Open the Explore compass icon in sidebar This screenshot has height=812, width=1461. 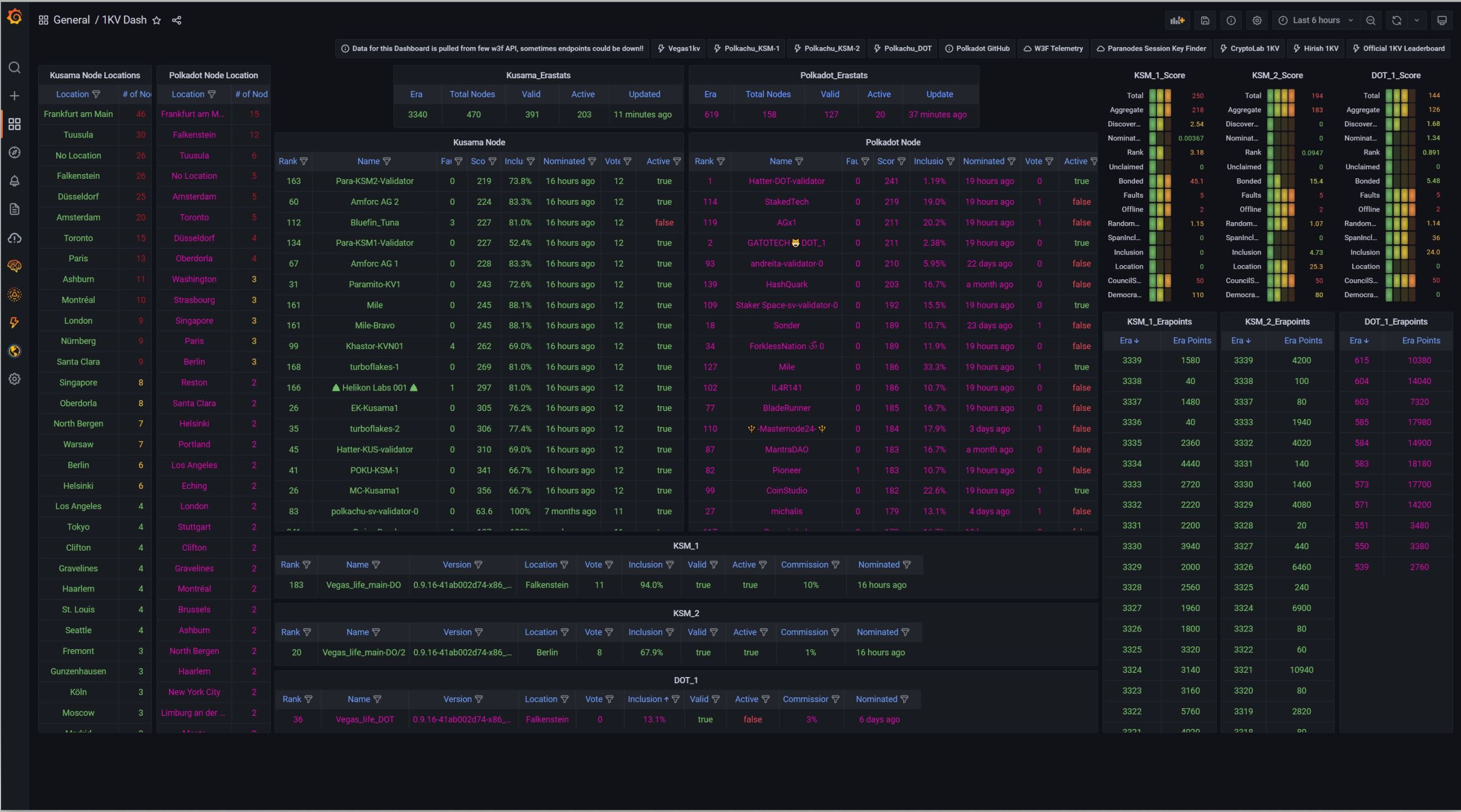click(x=15, y=152)
